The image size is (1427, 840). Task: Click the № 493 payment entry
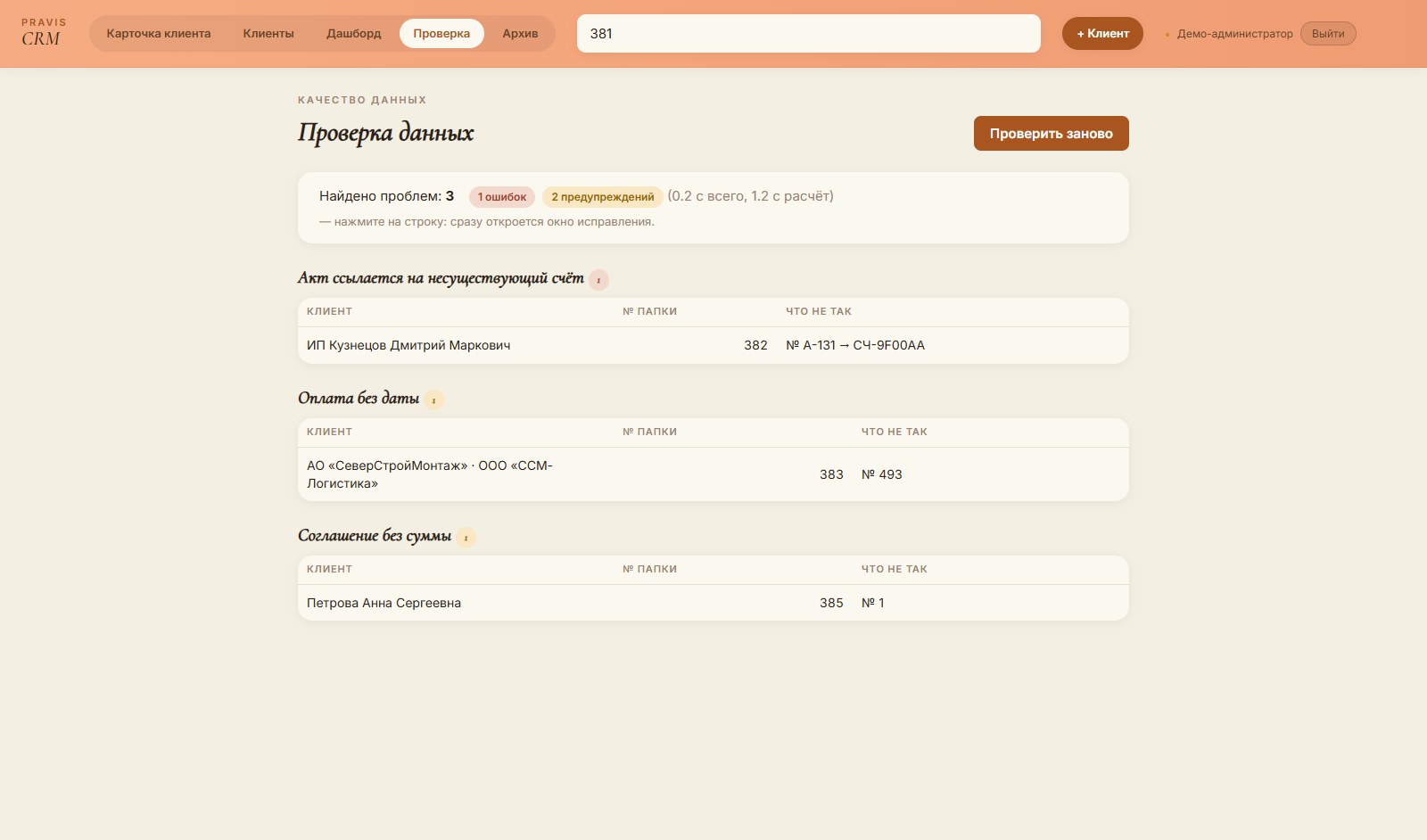click(x=882, y=474)
